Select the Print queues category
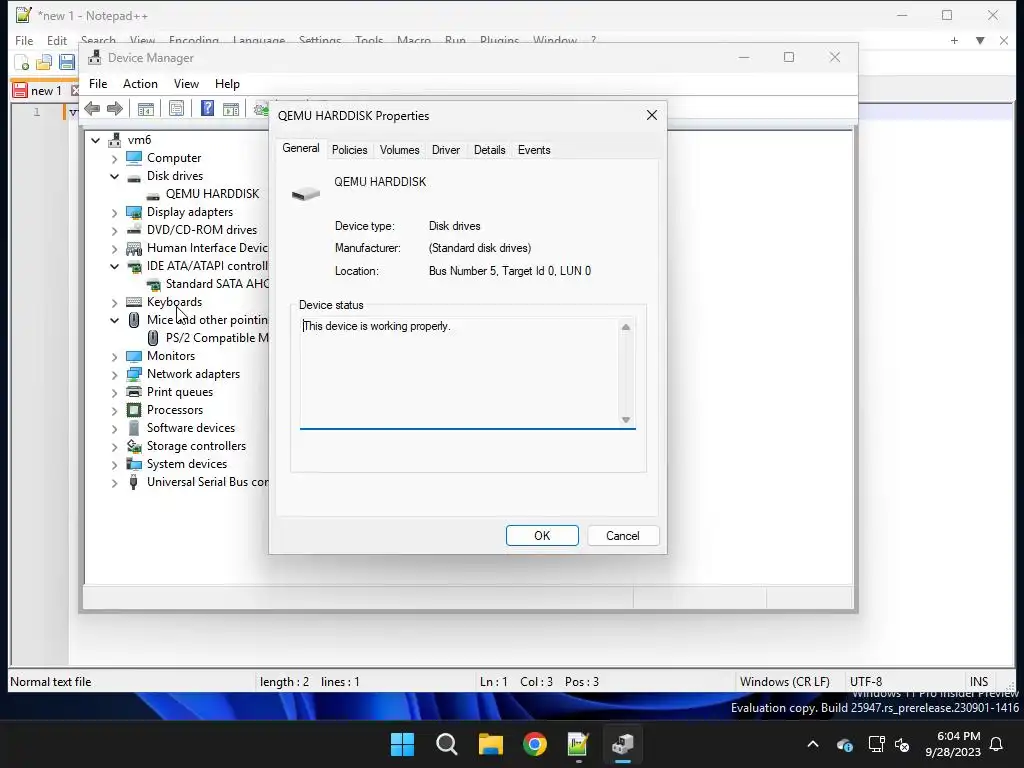The width and height of the screenshot is (1024, 768). (180, 392)
